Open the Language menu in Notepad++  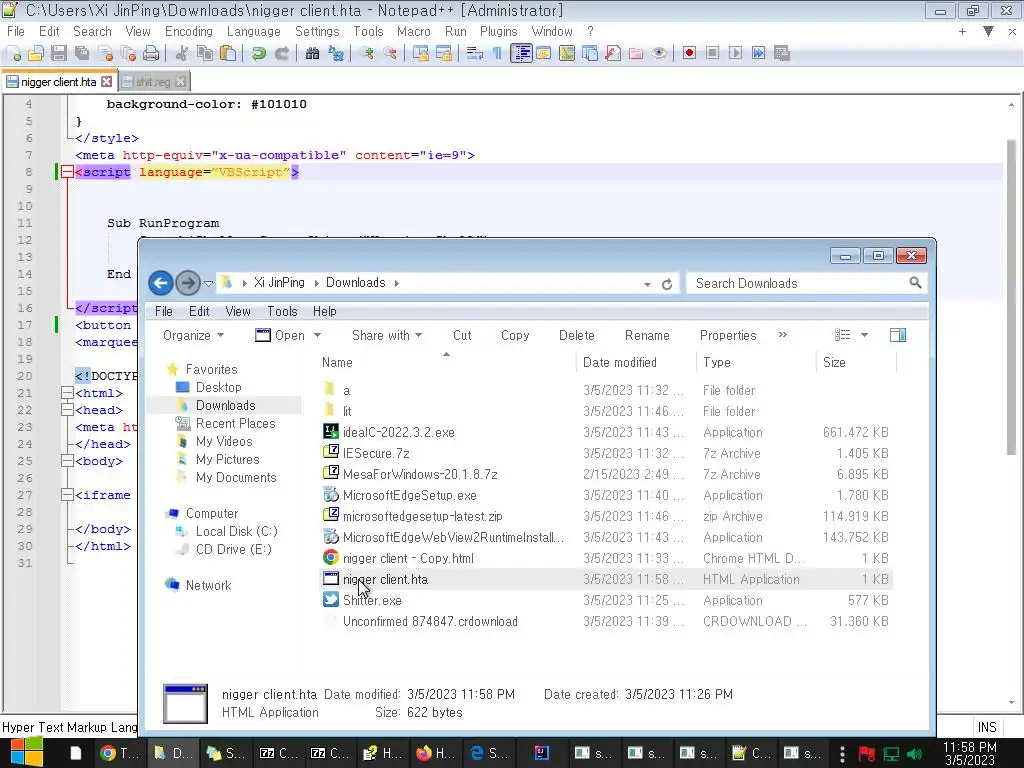pos(253,31)
